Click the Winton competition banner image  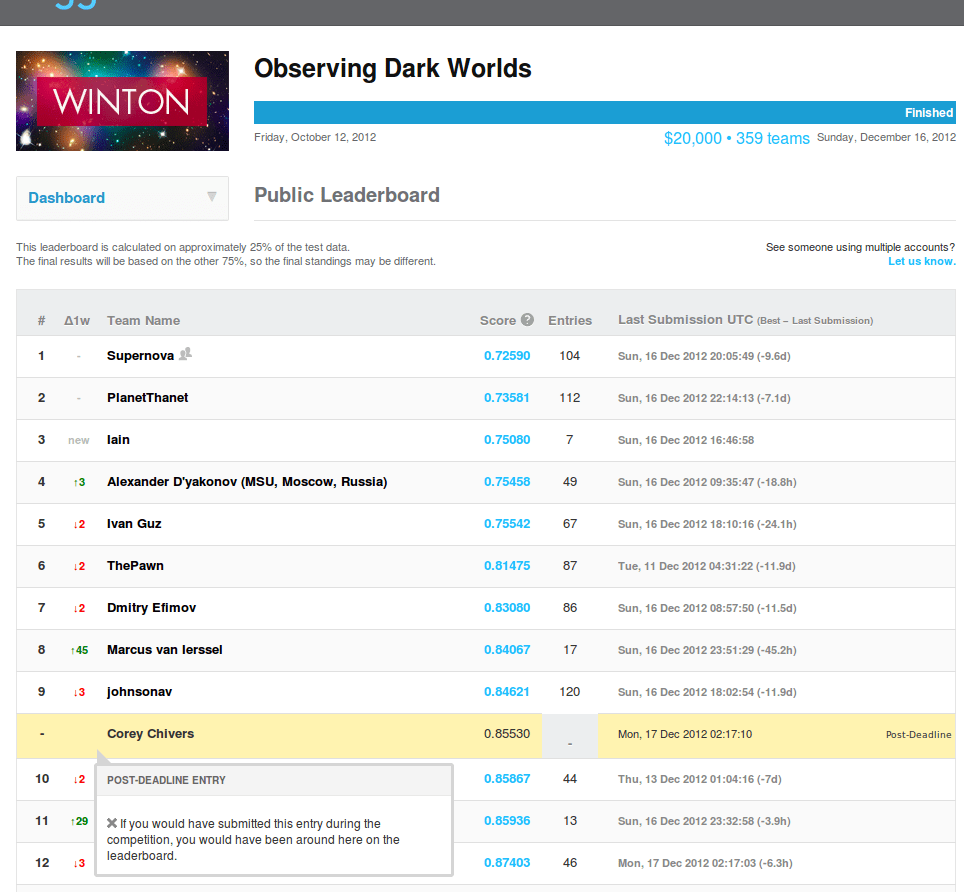pos(122,101)
